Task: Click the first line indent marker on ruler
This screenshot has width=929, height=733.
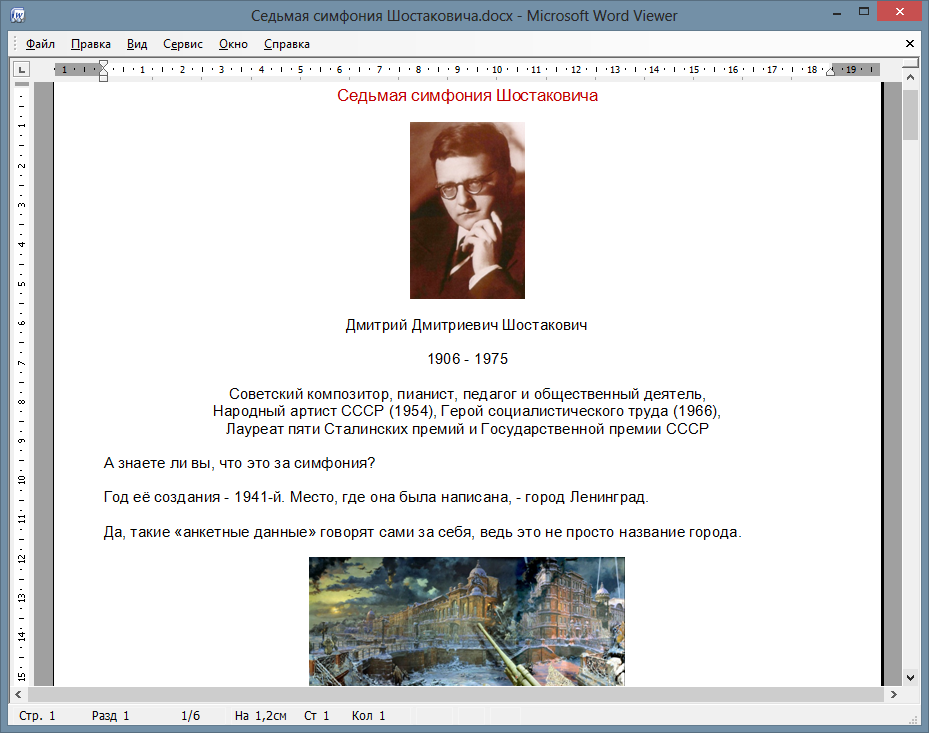Action: point(103,65)
